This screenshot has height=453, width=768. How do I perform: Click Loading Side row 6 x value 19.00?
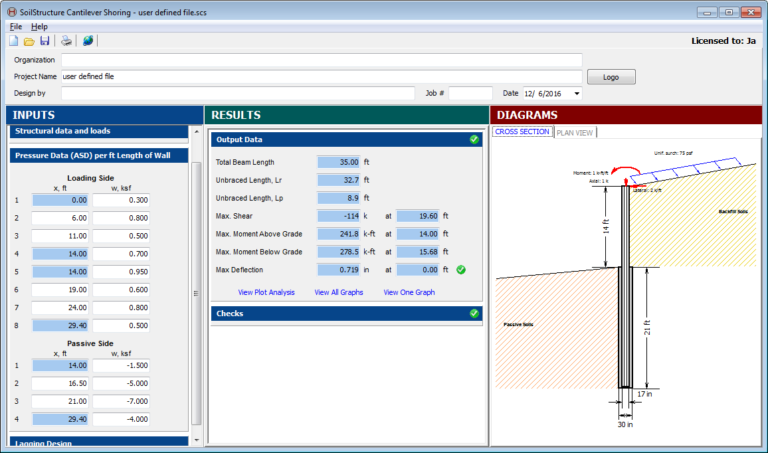point(60,290)
